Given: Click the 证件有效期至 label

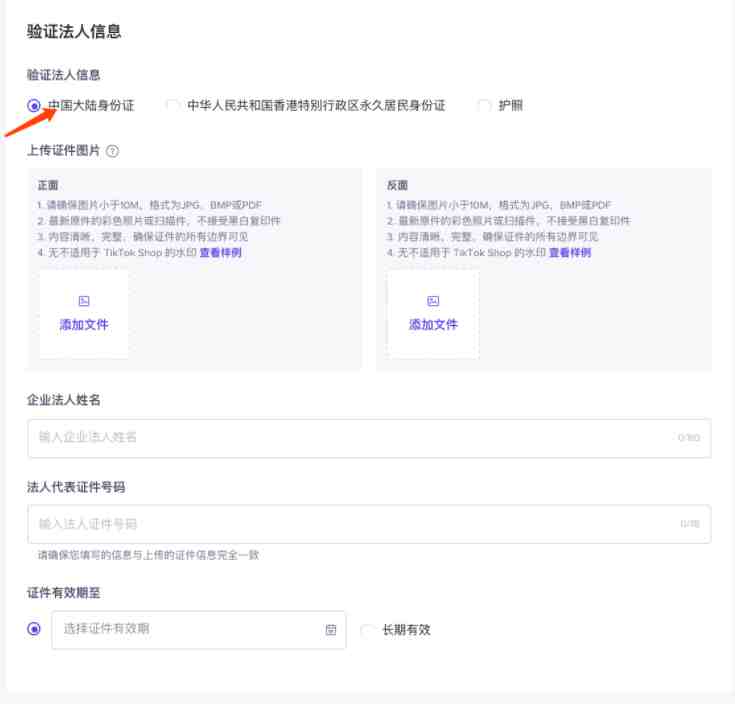Looking at the screenshot, I should coord(63,593).
